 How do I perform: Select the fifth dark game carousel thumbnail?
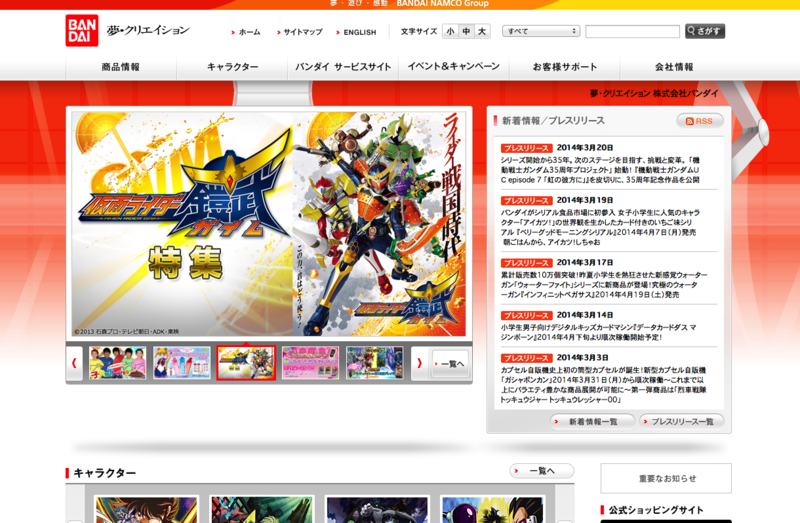coord(374,363)
